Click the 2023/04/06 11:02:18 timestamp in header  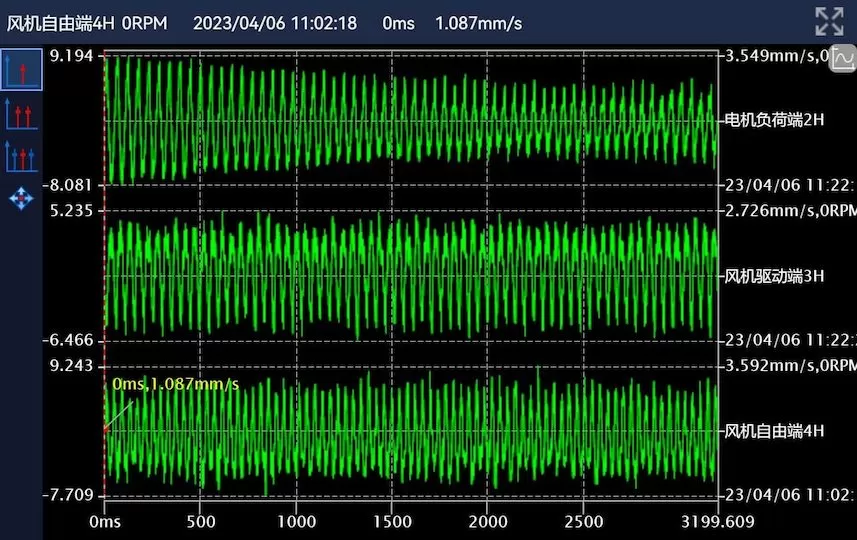tap(274, 23)
